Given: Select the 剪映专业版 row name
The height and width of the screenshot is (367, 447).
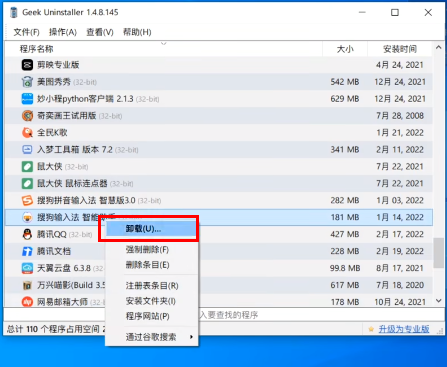Looking at the screenshot, I should [x=58, y=65].
